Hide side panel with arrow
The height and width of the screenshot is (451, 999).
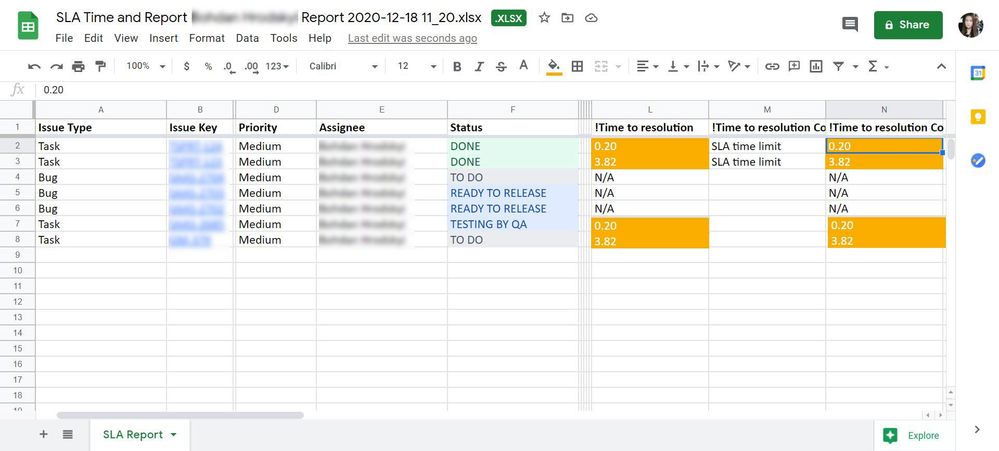[x=977, y=430]
